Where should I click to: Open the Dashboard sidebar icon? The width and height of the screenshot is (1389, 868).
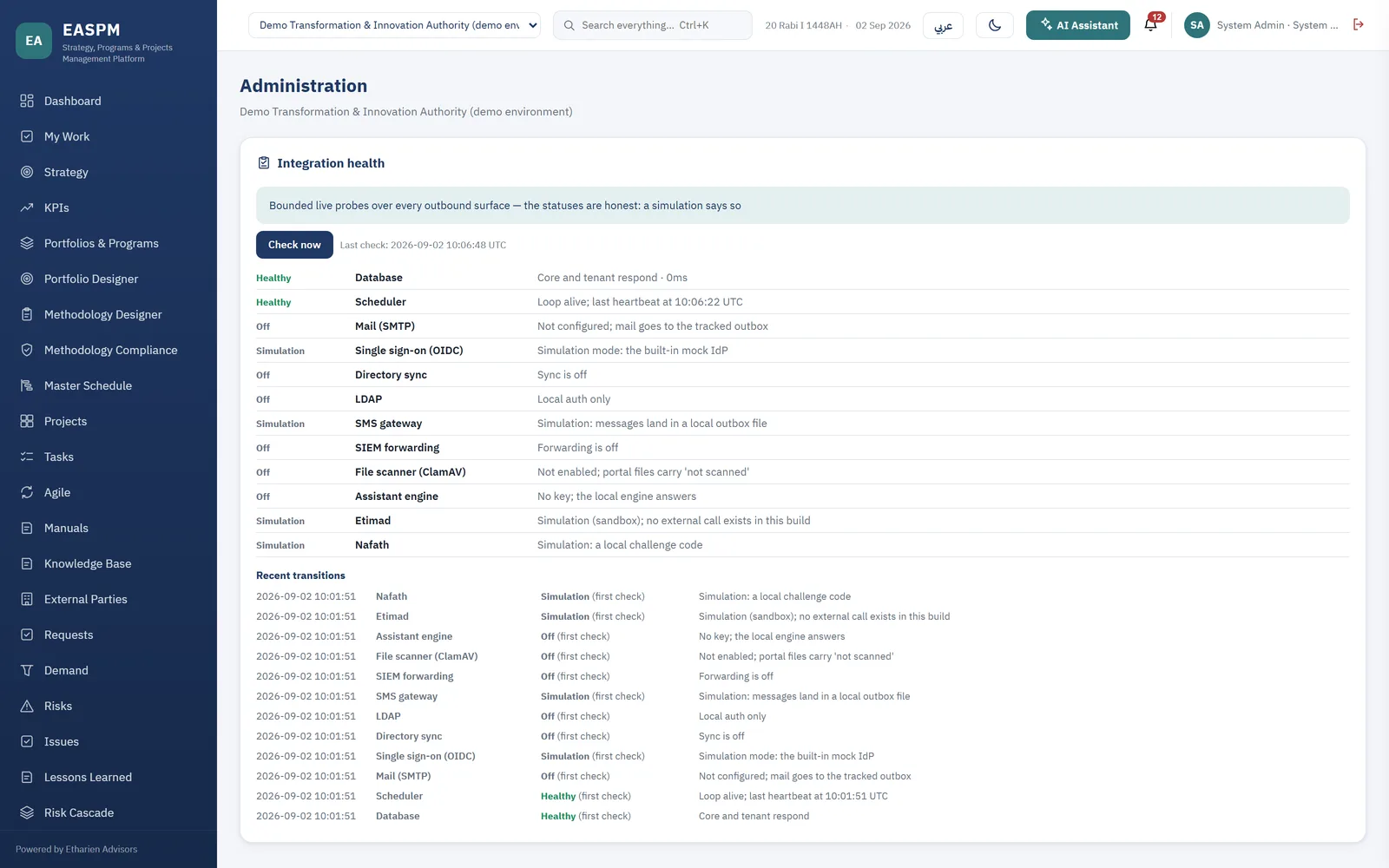click(x=27, y=101)
